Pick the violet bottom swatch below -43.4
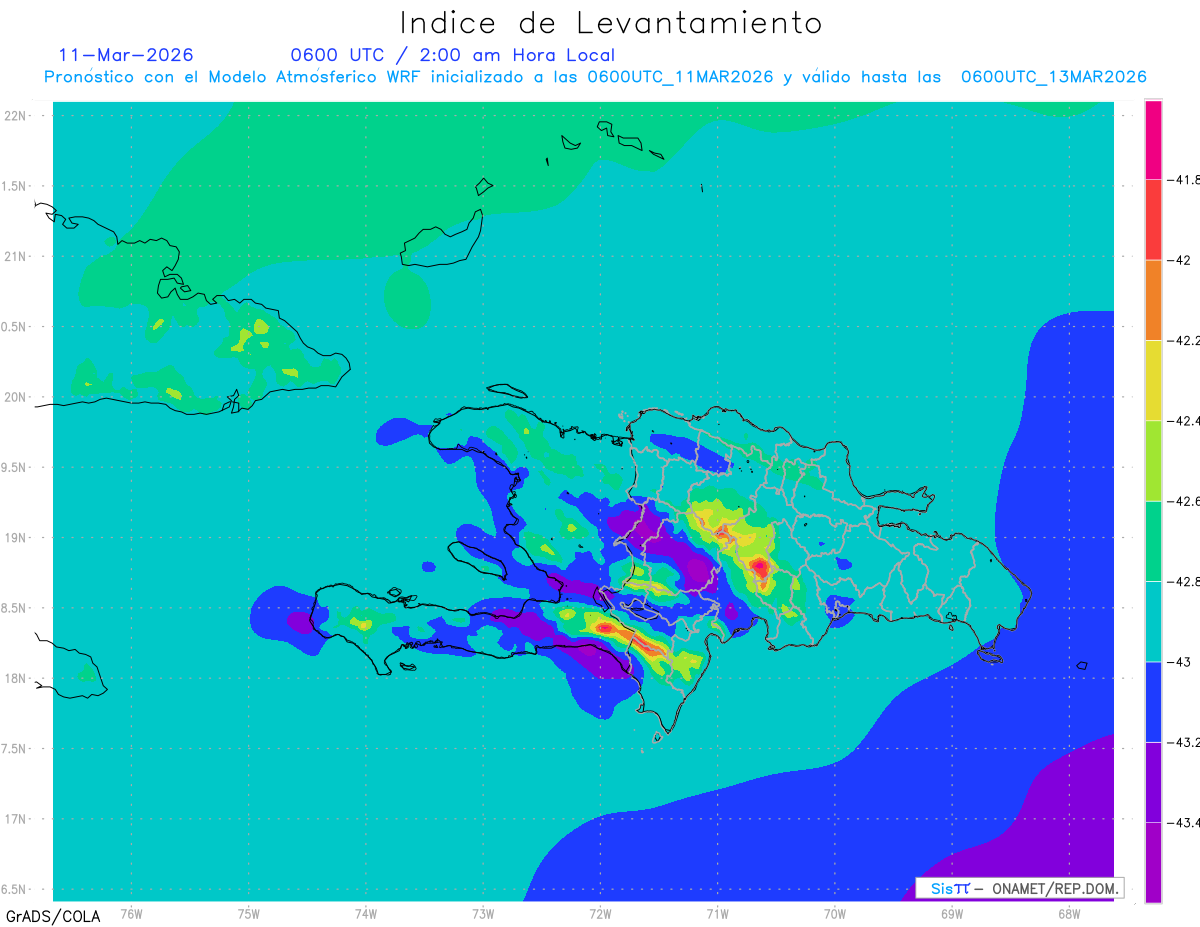The width and height of the screenshot is (1200, 927). [1153, 862]
